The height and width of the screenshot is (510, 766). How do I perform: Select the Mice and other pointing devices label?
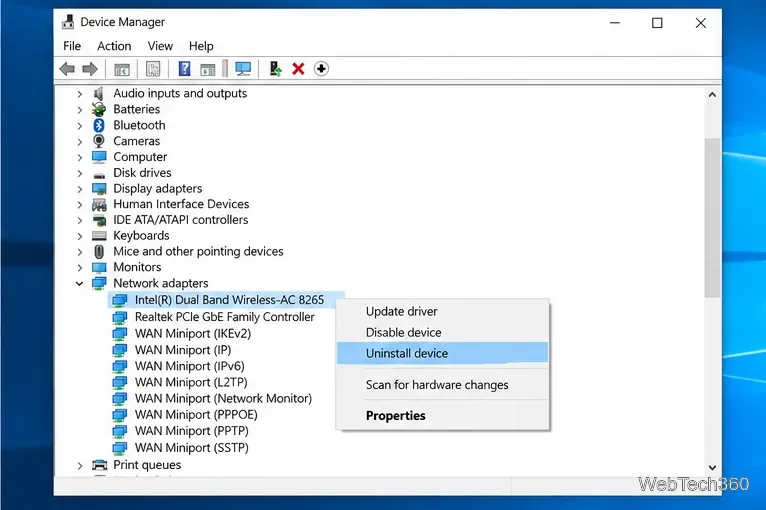pos(198,252)
